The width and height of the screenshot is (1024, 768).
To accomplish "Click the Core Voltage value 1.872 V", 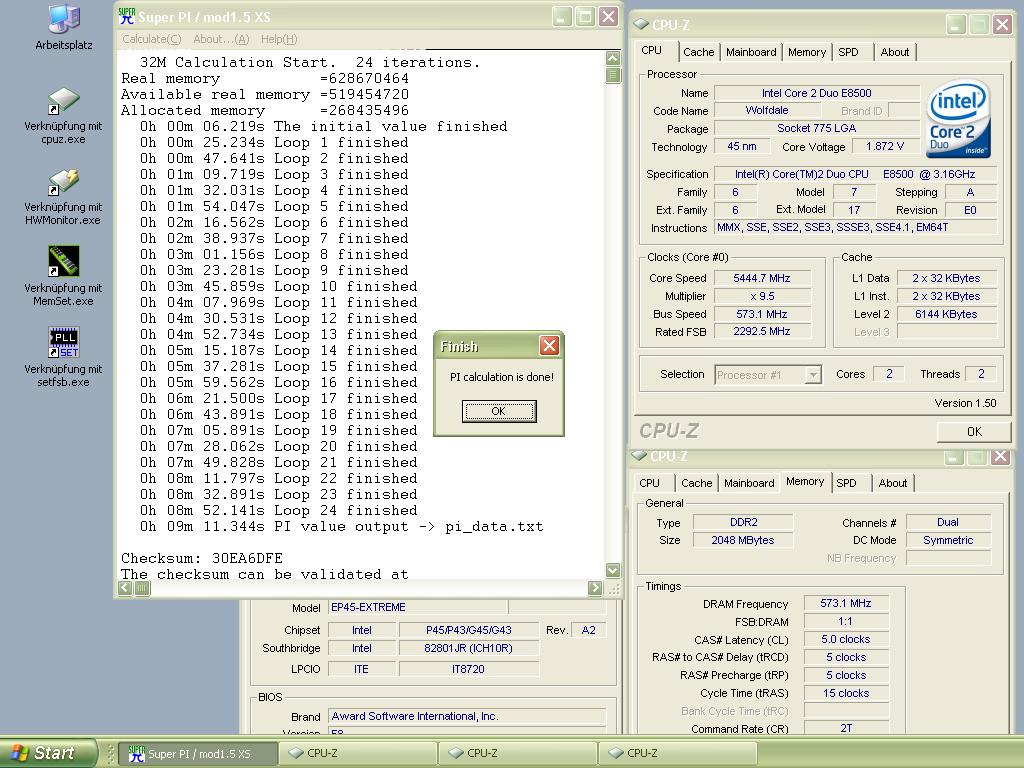I will (x=885, y=146).
